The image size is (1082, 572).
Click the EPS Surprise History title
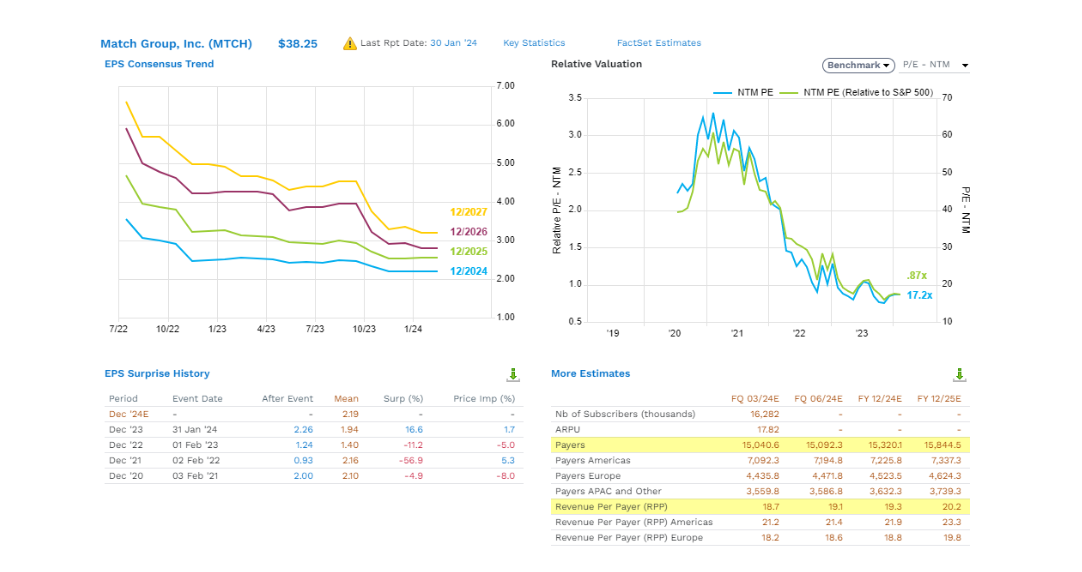(157, 374)
